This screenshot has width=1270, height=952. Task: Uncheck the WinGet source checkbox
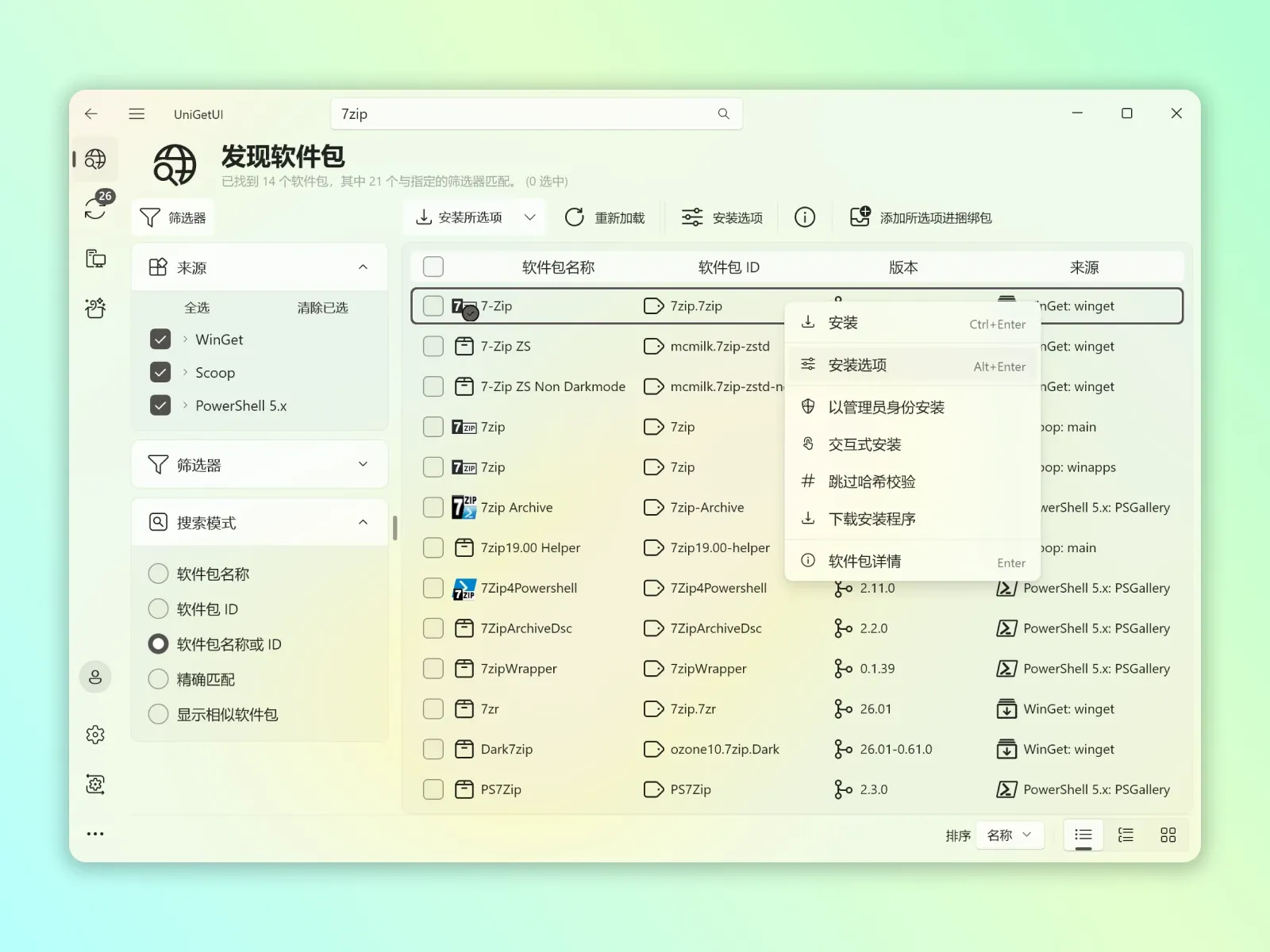(160, 340)
